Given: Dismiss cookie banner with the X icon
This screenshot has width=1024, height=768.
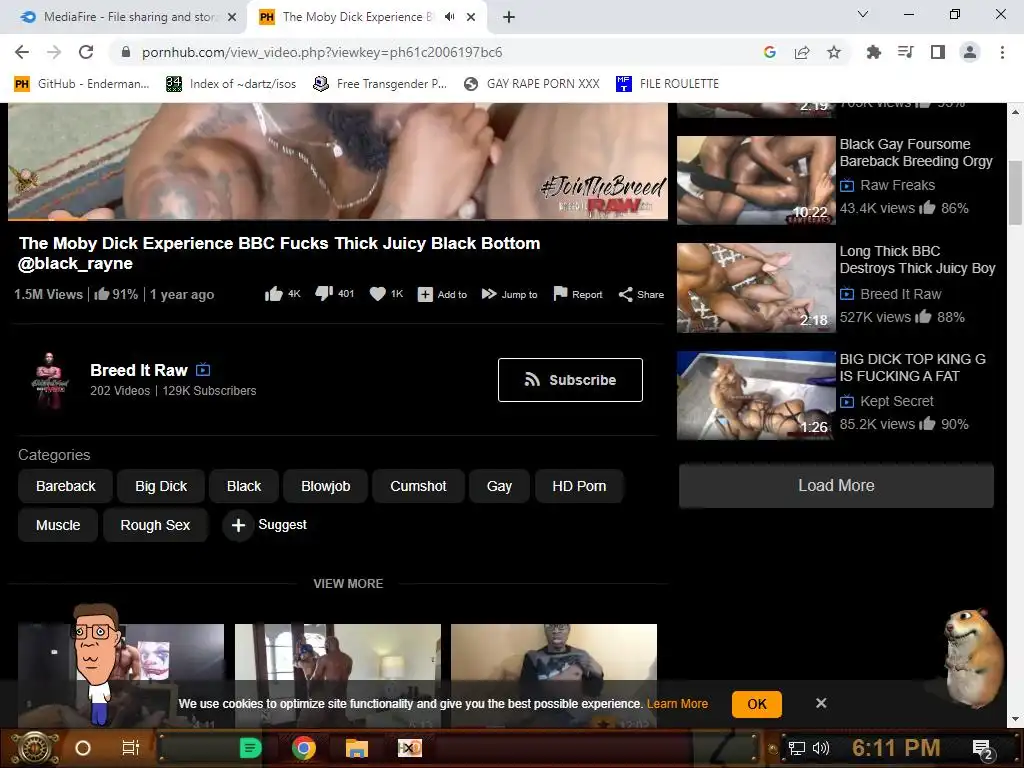Looking at the screenshot, I should pyautogui.click(x=821, y=703).
